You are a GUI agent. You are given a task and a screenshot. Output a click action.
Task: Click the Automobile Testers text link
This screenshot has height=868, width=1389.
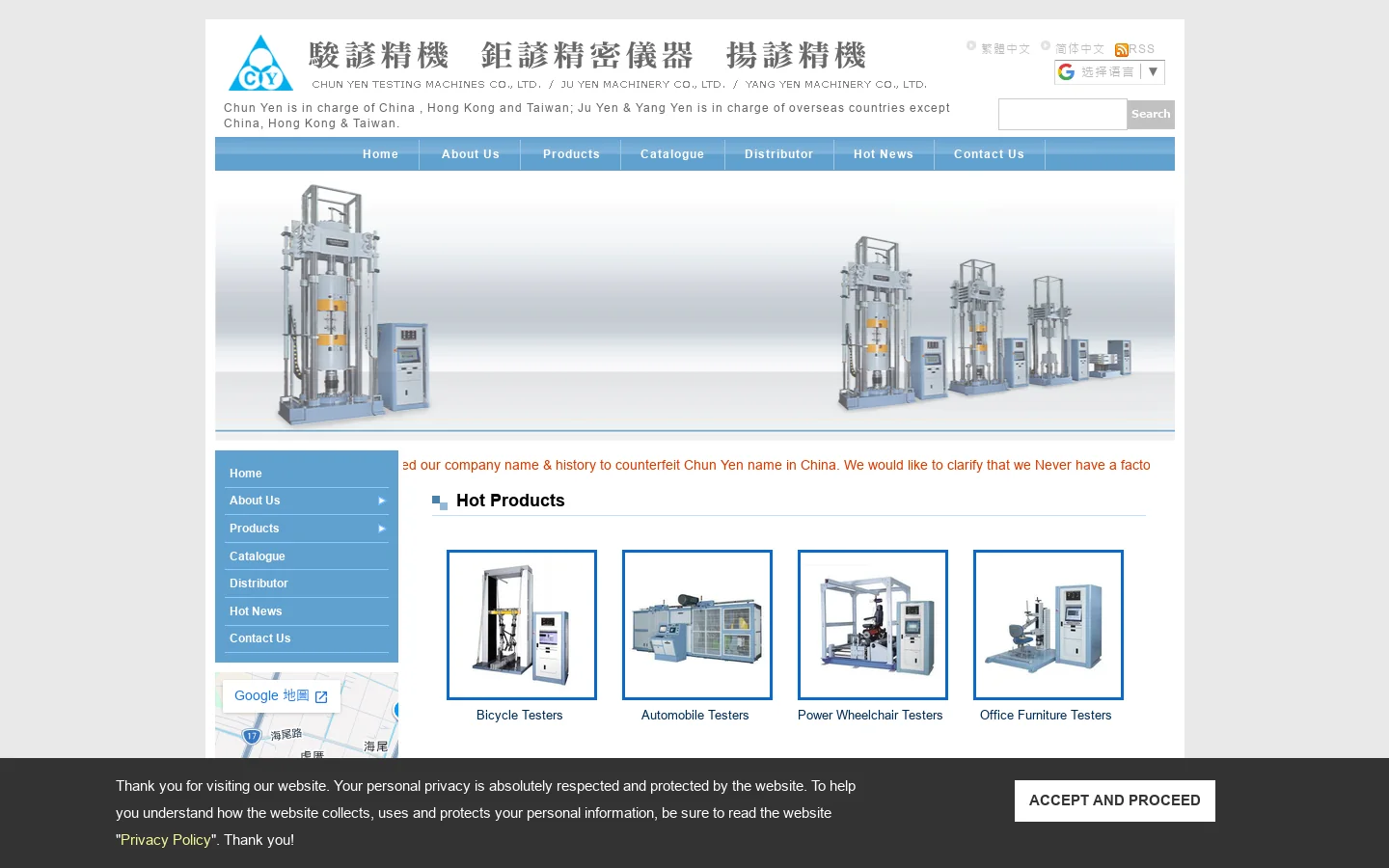[x=695, y=716]
